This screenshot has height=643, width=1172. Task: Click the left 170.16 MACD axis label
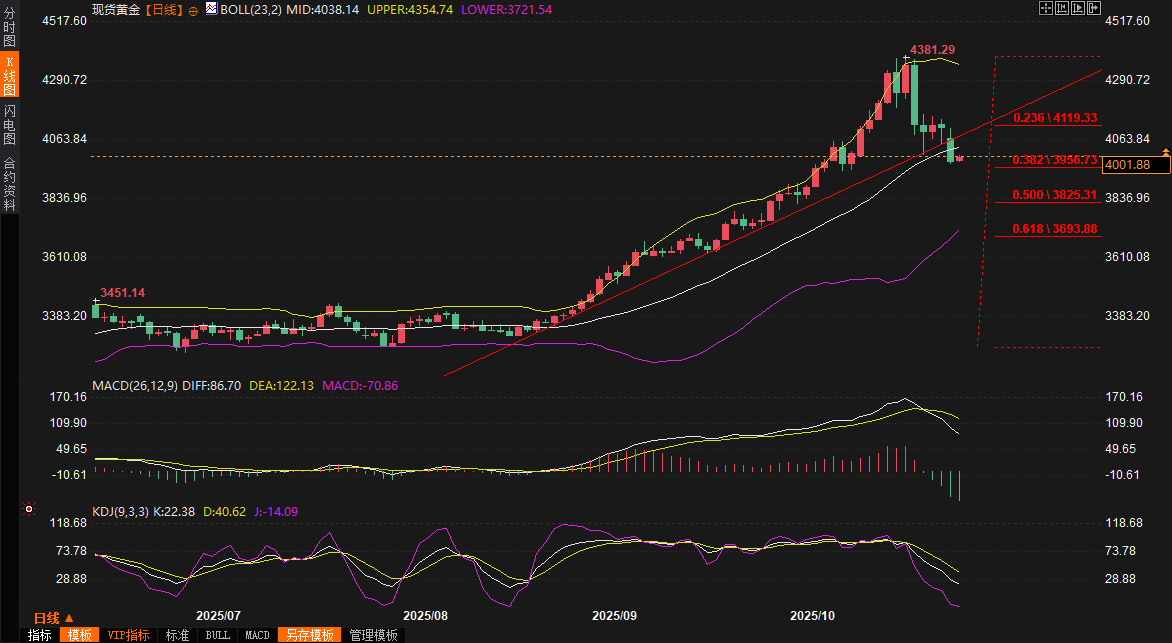point(68,396)
